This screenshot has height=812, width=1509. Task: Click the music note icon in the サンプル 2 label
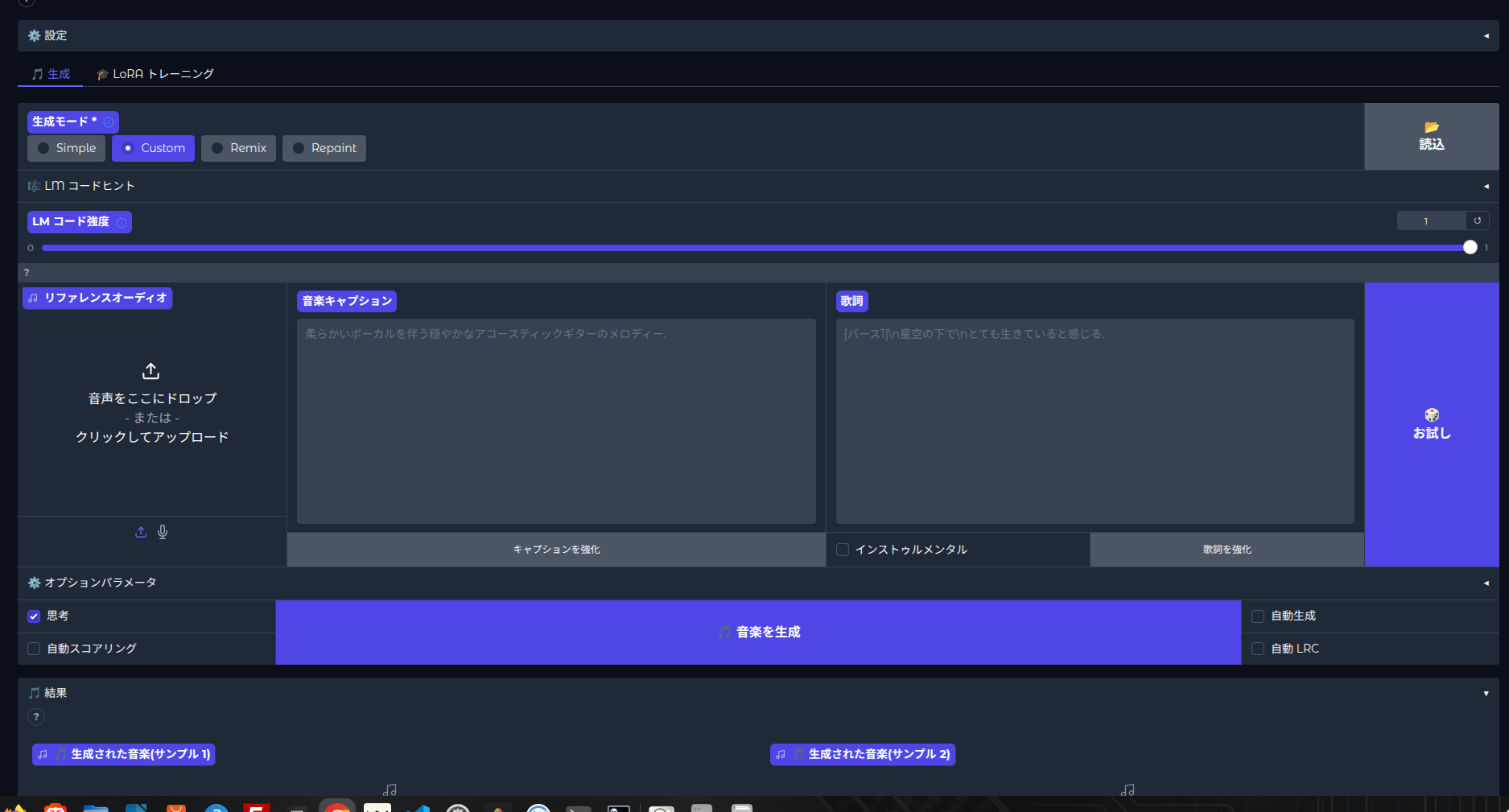[781, 755]
